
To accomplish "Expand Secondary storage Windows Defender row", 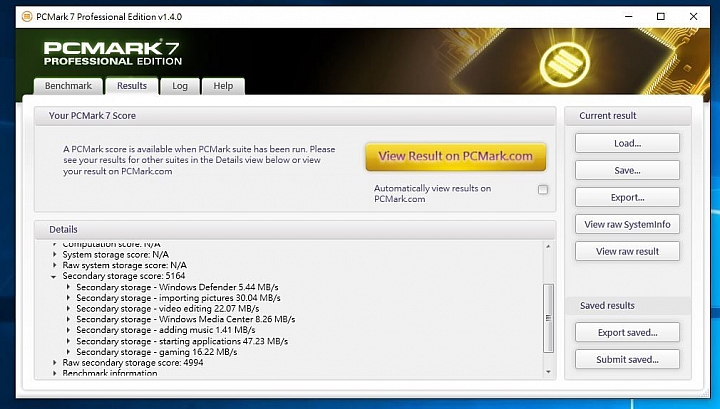I will [68, 287].
